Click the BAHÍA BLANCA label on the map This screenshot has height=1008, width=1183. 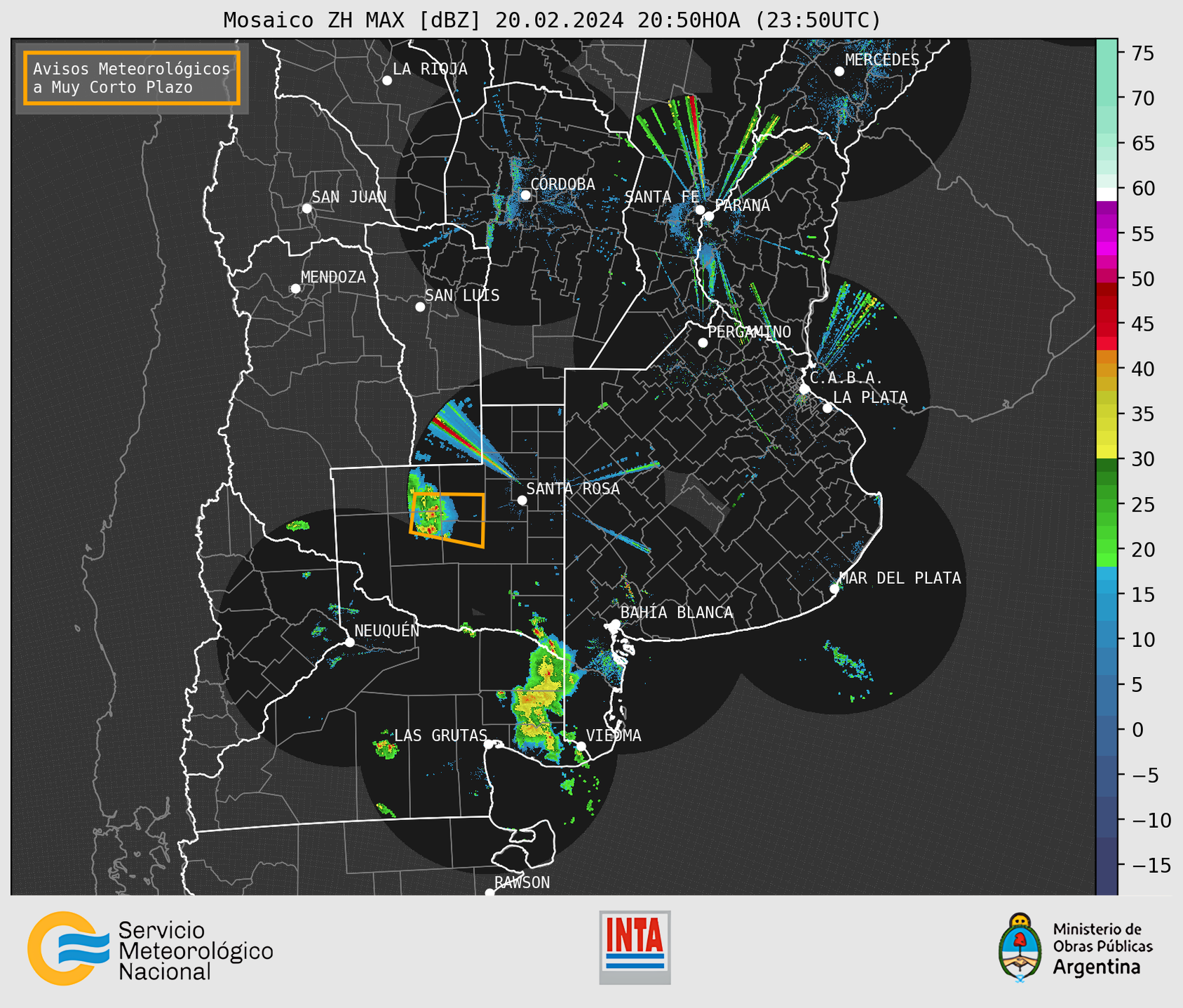click(x=677, y=613)
